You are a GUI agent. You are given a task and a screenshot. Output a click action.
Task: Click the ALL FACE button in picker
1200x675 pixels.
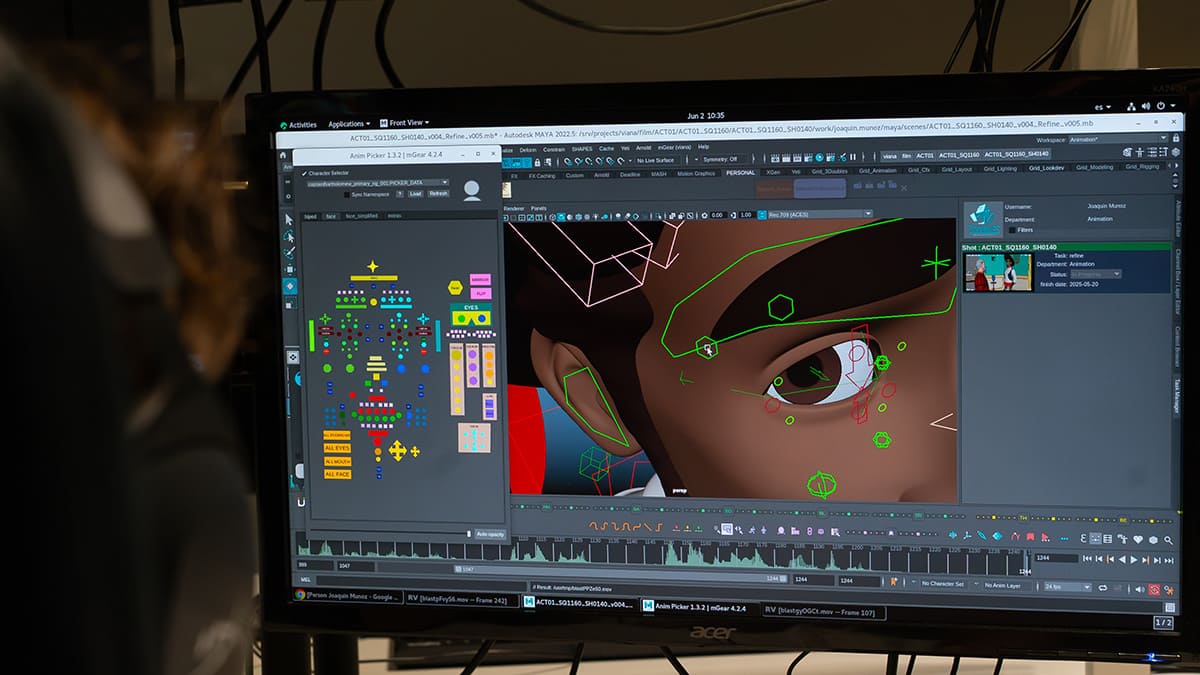point(337,474)
